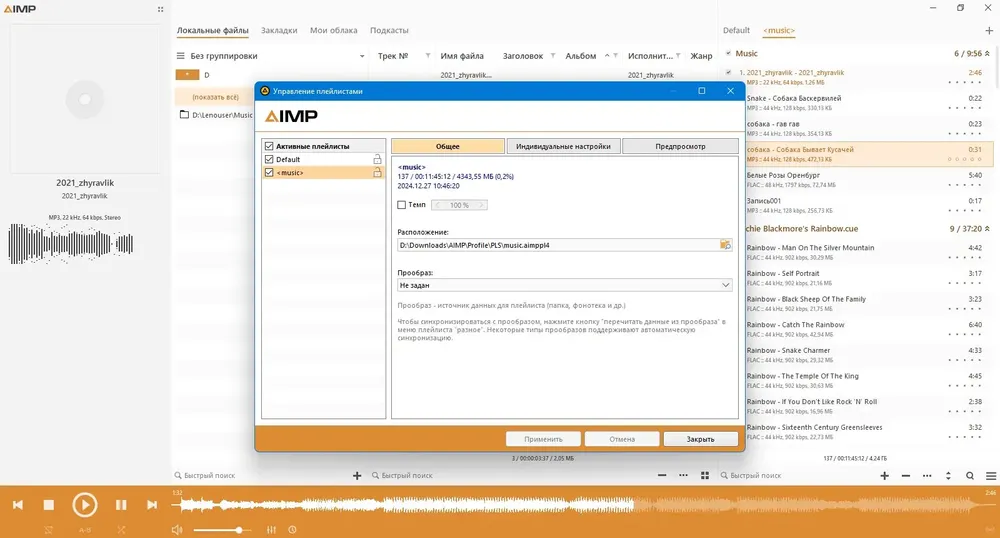Switch to grid view icon in file table
1000x538 pixels.
pos(705,476)
